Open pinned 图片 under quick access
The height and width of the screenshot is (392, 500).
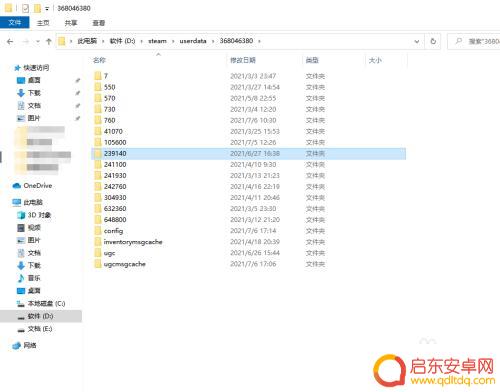click(x=34, y=118)
